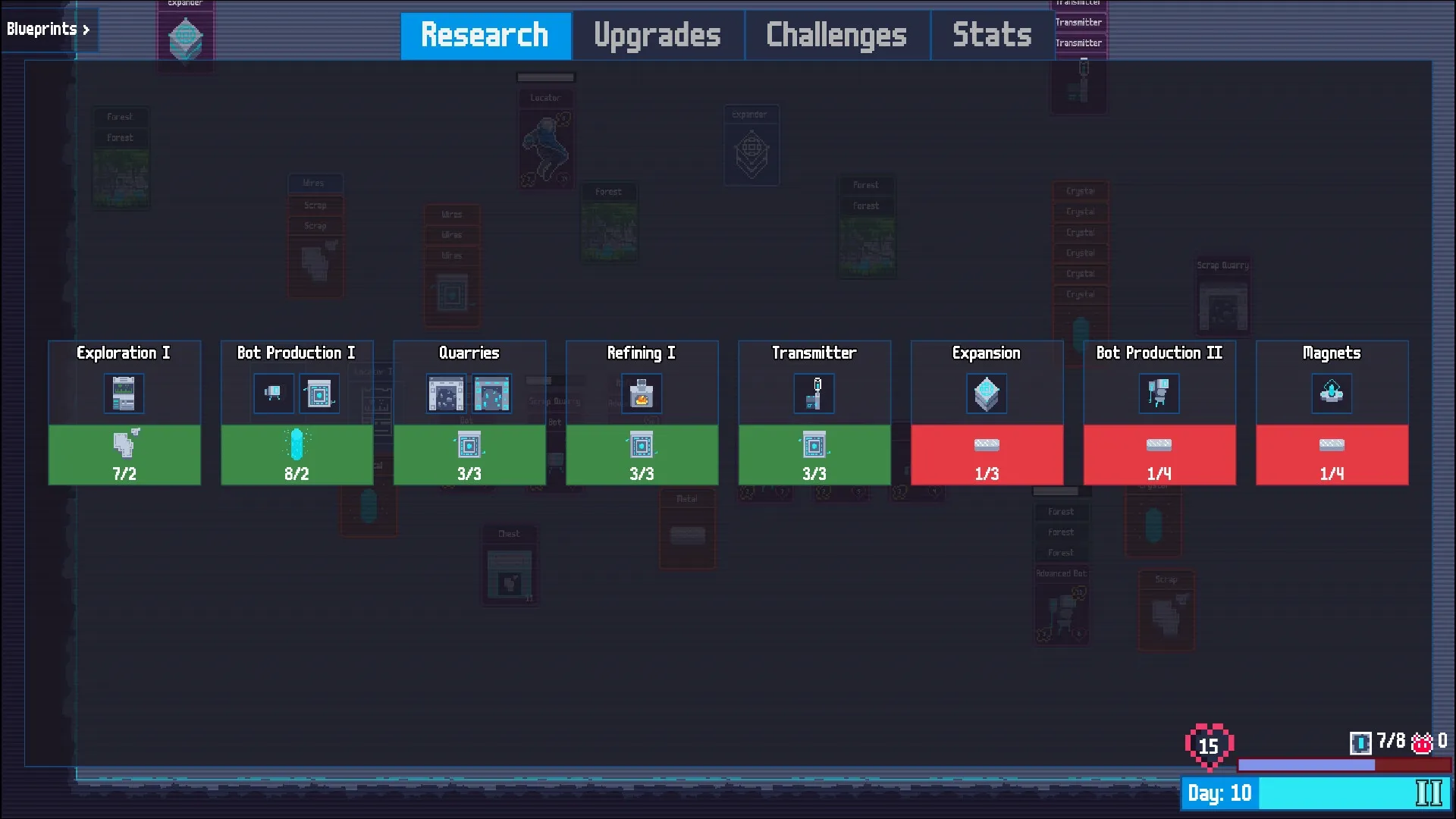Click the antenna icon in Transmitter

[814, 394]
